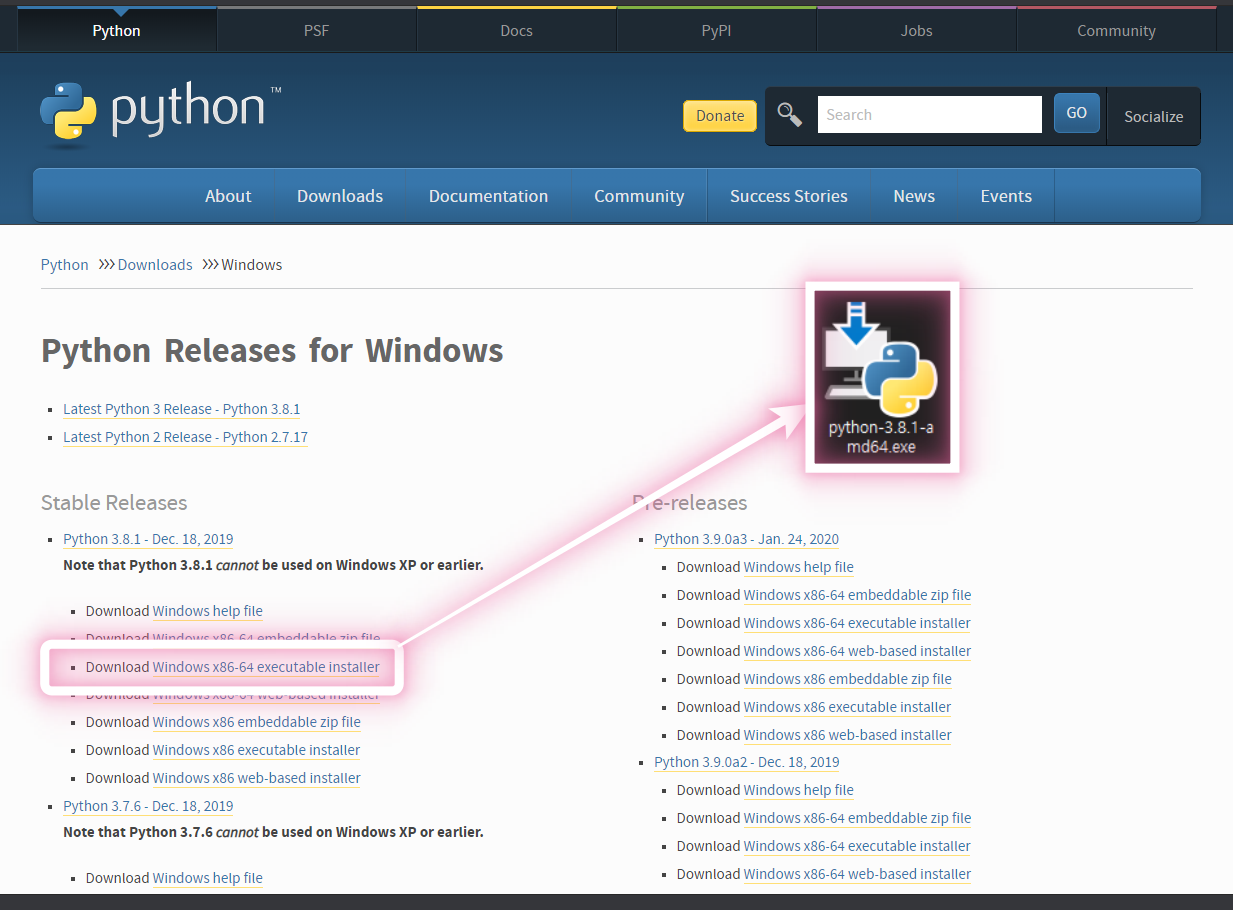This screenshot has width=1233, height=910.
Task: Switch to the PyPI top tab
Action: click(717, 31)
